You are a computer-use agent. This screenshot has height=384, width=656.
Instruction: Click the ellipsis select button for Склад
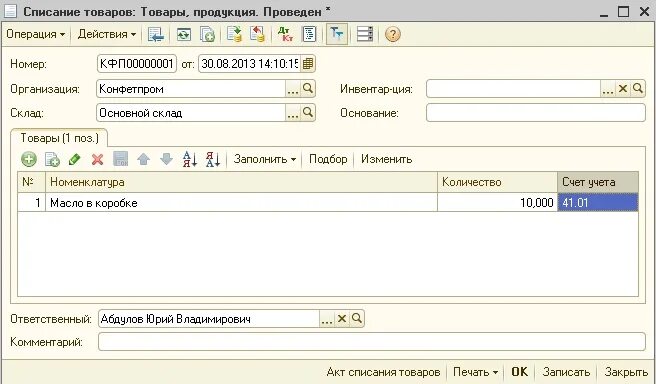pyautogui.click(x=293, y=113)
